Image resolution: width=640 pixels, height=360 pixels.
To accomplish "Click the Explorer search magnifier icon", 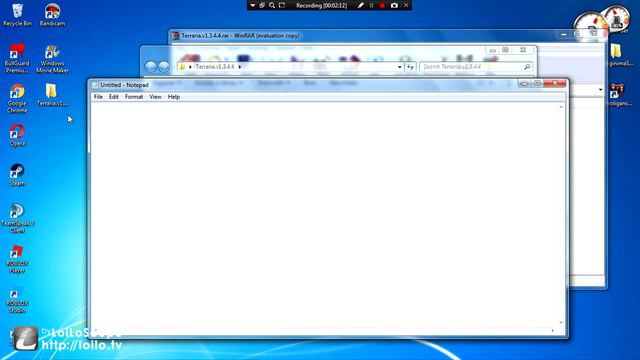I will pyautogui.click(x=527, y=67).
